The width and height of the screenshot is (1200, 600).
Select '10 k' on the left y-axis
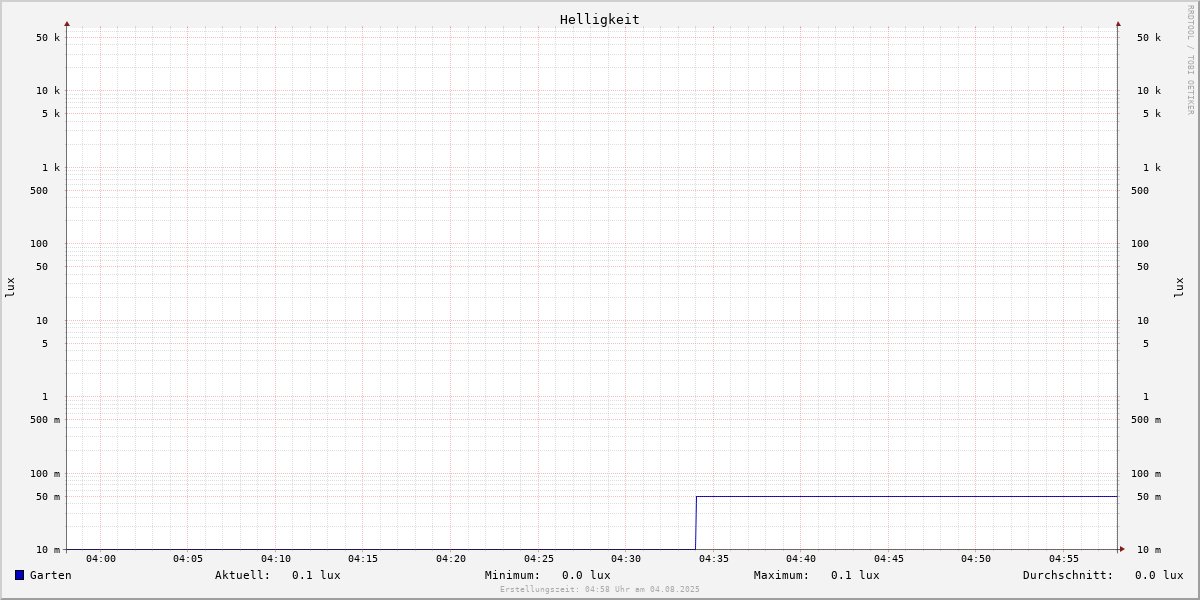pyautogui.click(x=48, y=91)
